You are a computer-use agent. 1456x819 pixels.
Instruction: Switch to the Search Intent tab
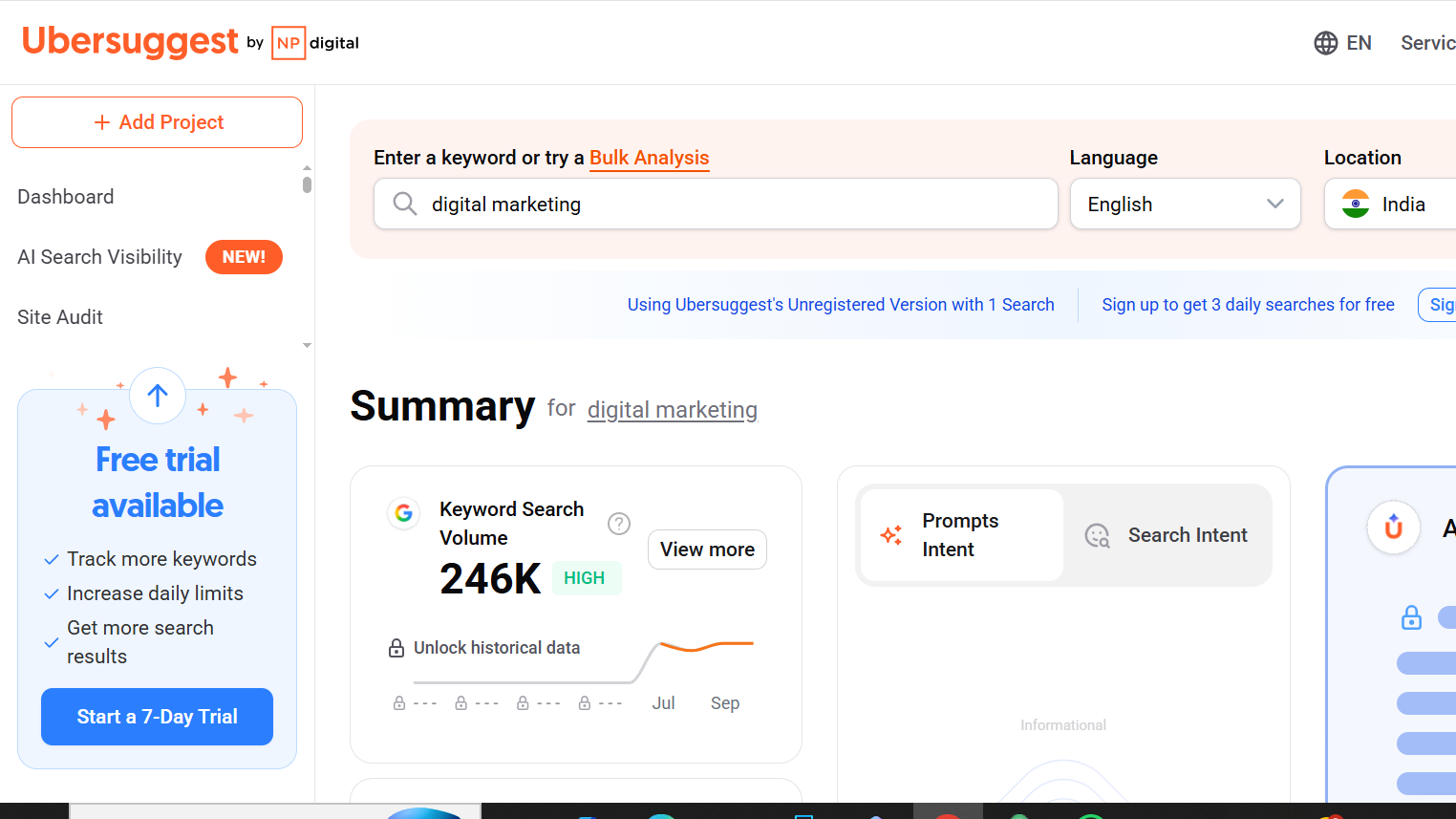pyautogui.click(x=1167, y=535)
